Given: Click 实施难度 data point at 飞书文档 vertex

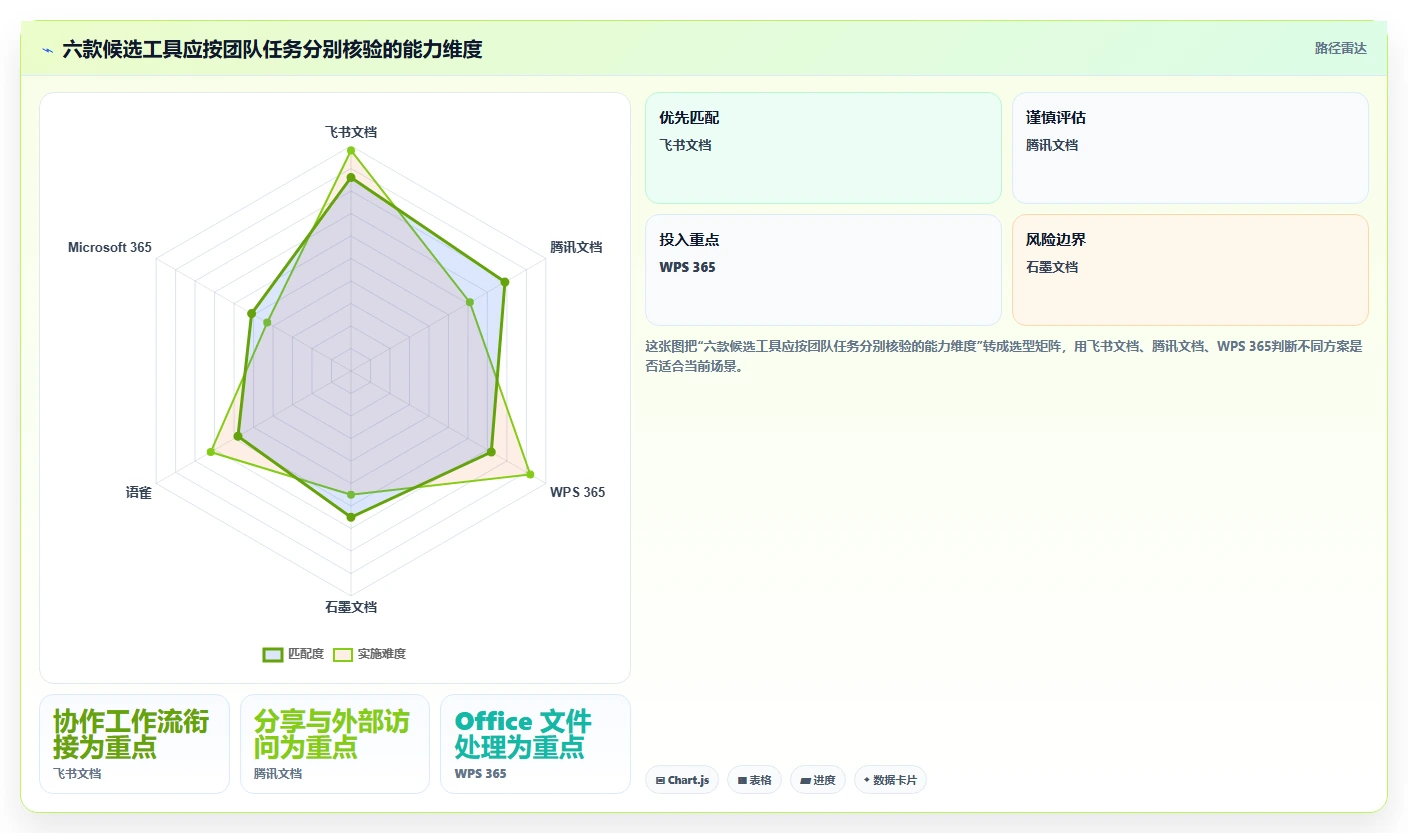Looking at the screenshot, I should (351, 150).
